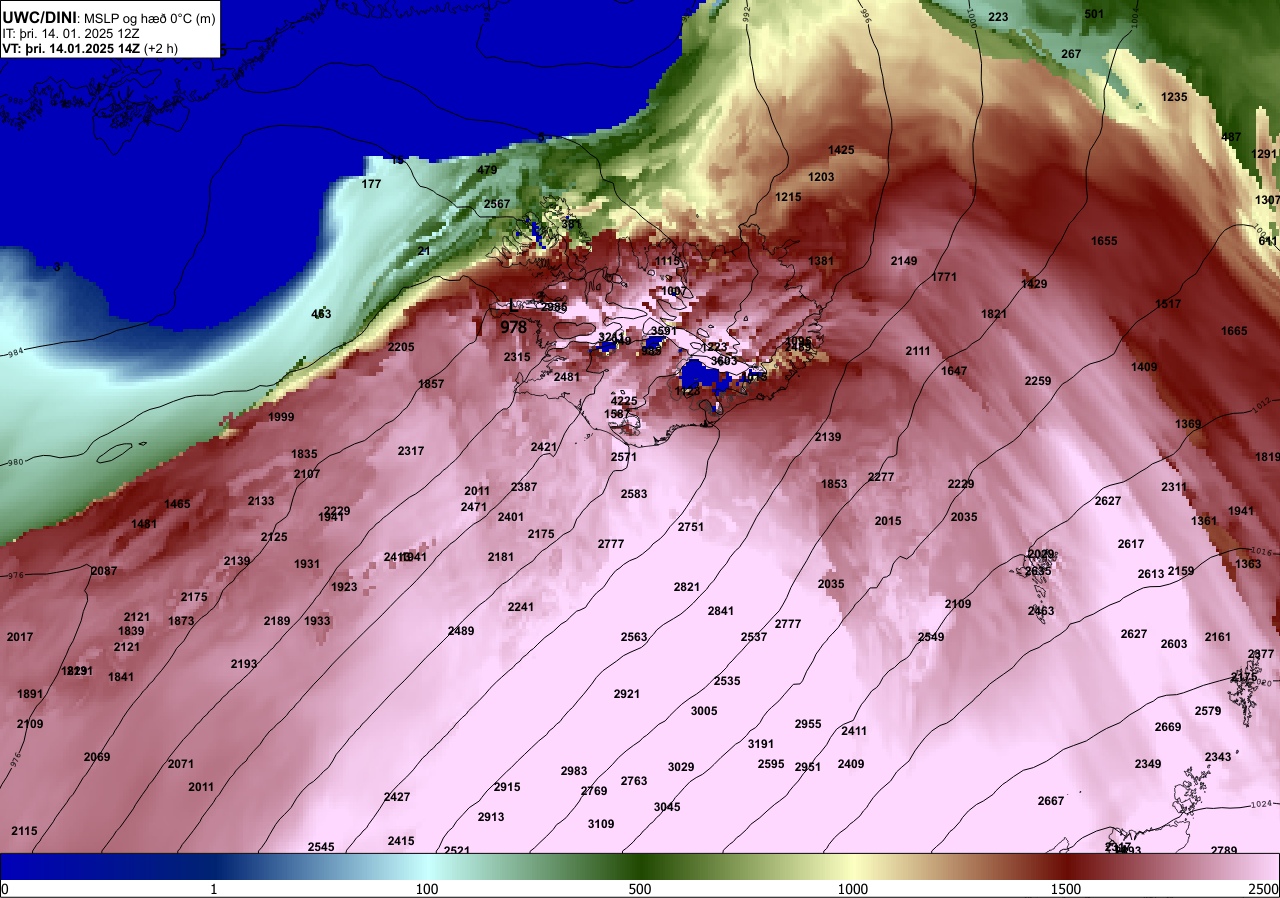Click the map value 1381

pos(821,261)
